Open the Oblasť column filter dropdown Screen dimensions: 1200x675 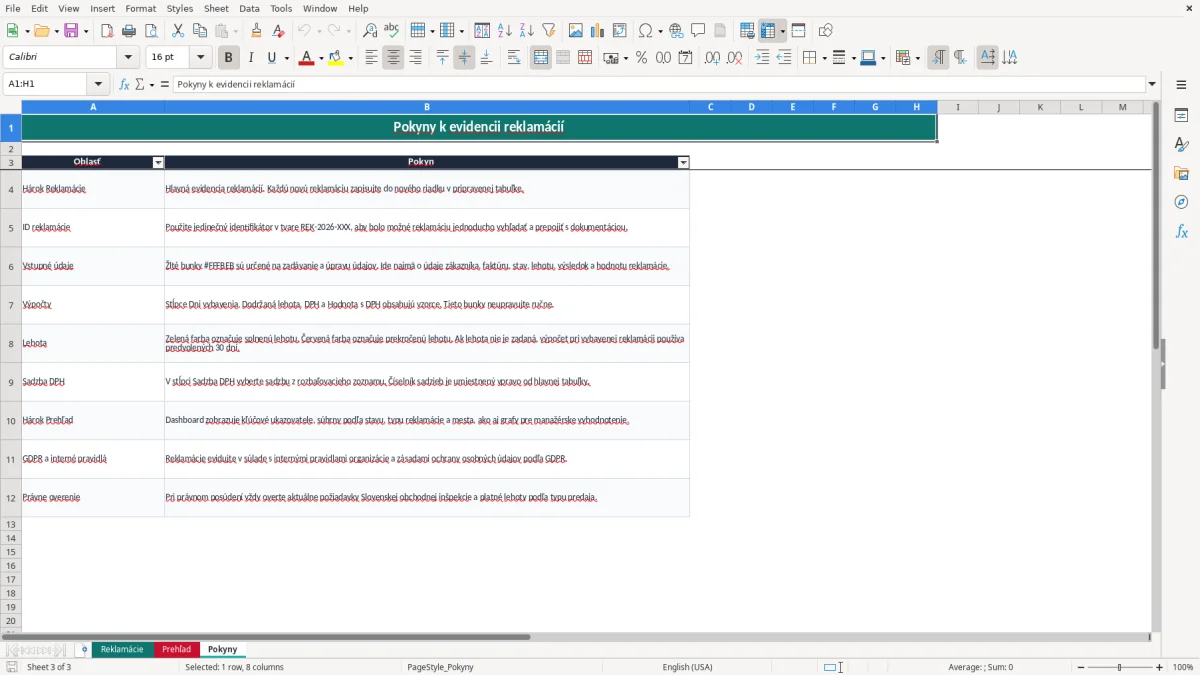pos(158,162)
